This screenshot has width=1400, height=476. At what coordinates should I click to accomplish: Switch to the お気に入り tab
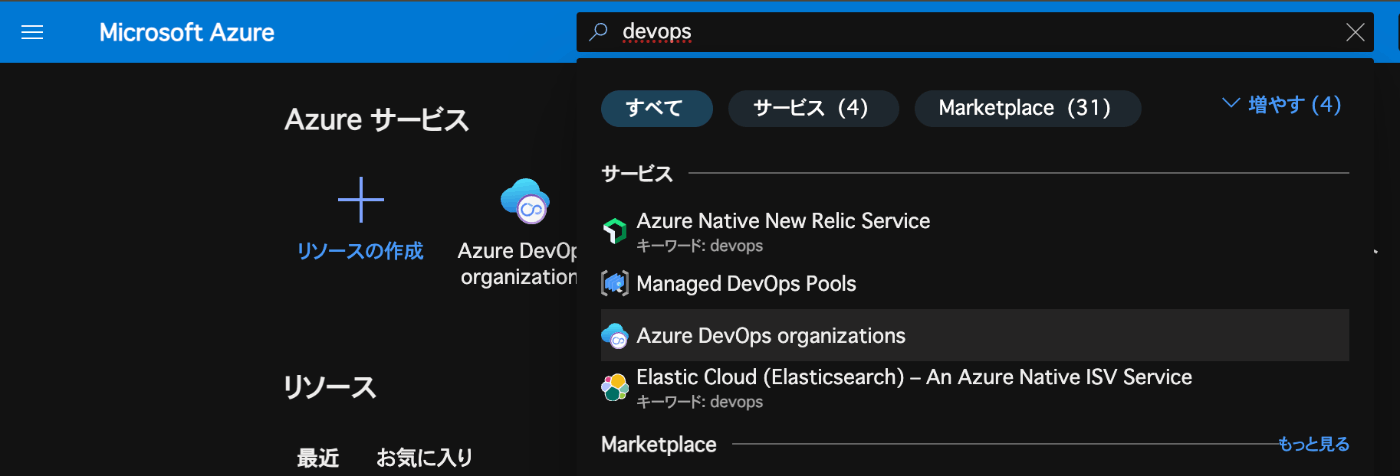pyautogui.click(x=424, y=459)
